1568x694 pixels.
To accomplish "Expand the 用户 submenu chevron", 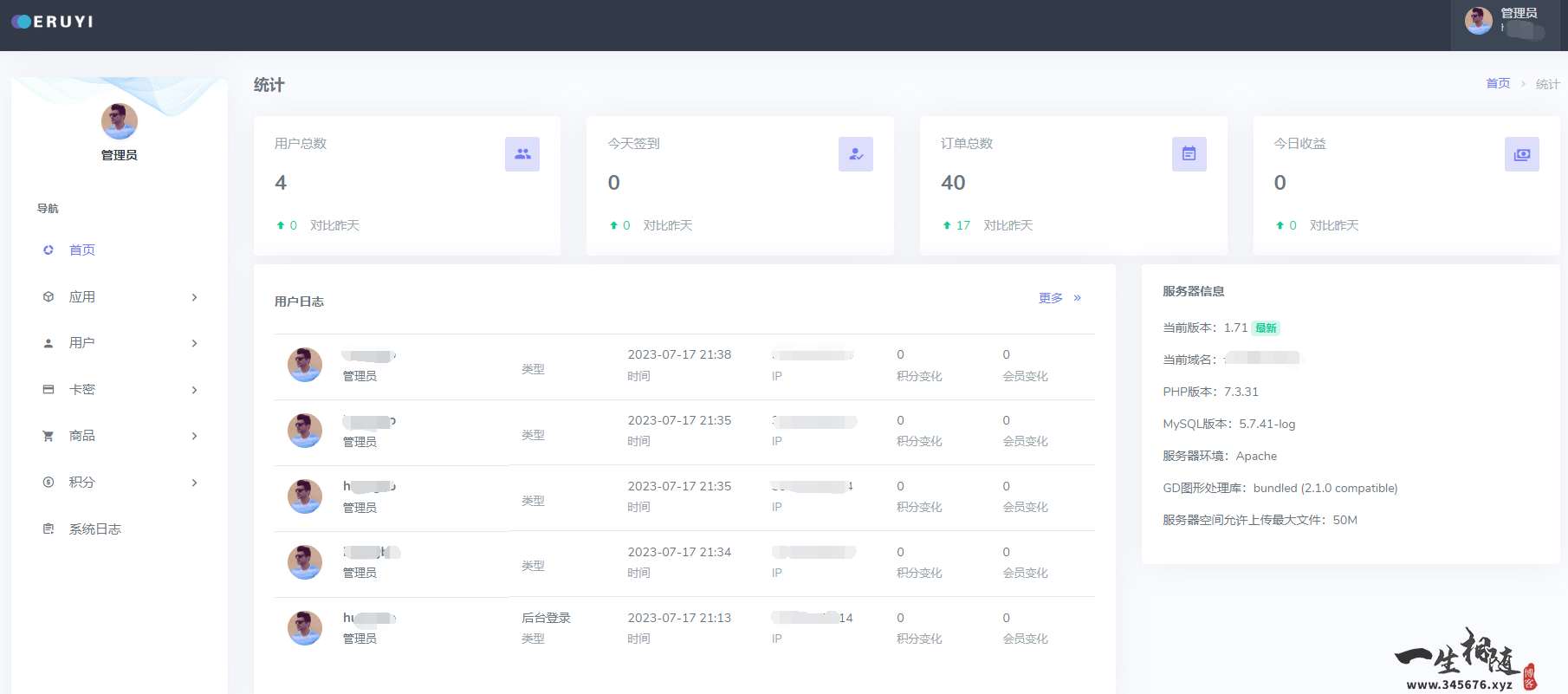I will pos(194,343).
